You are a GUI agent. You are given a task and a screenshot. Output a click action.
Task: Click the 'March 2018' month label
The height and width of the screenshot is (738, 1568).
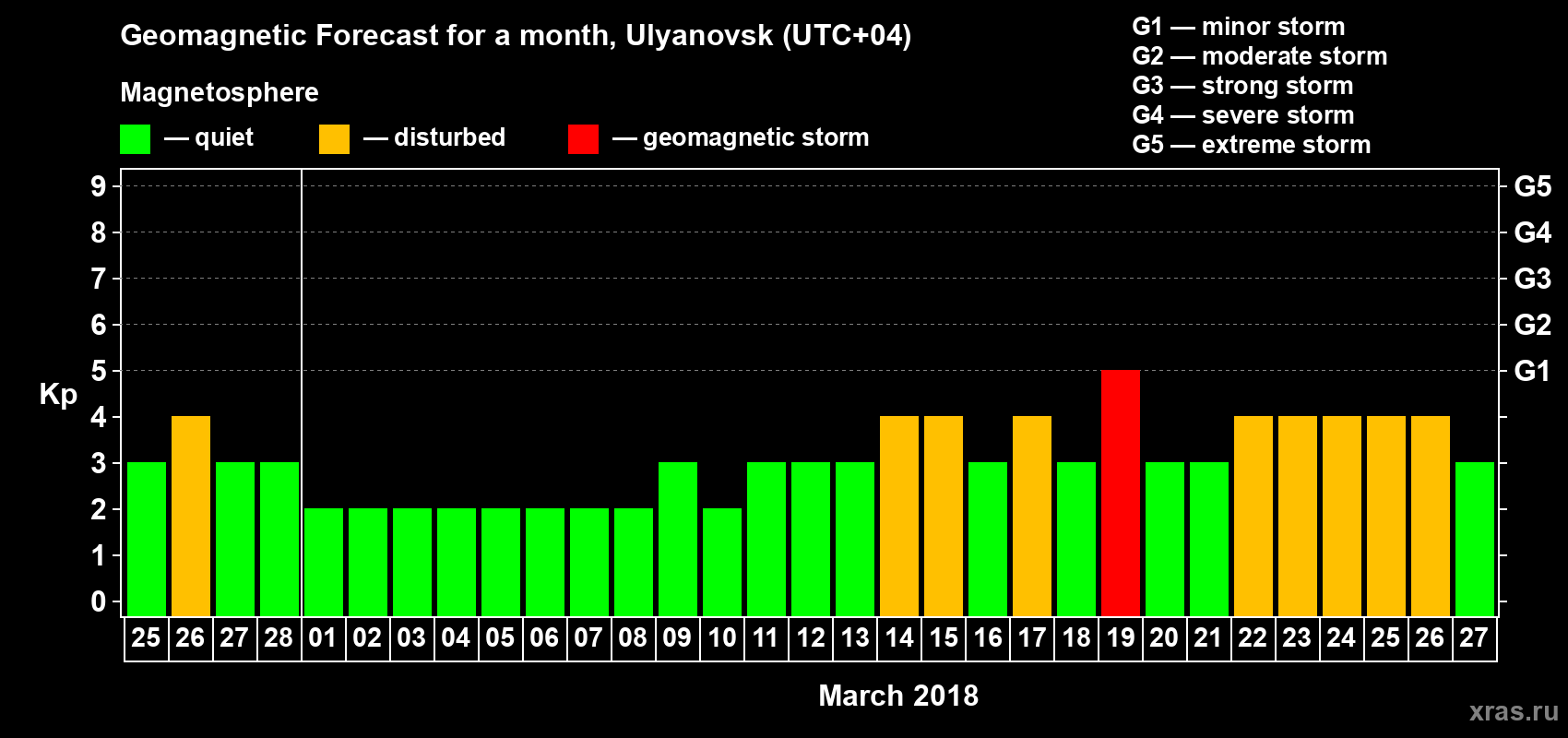point(898,696)
